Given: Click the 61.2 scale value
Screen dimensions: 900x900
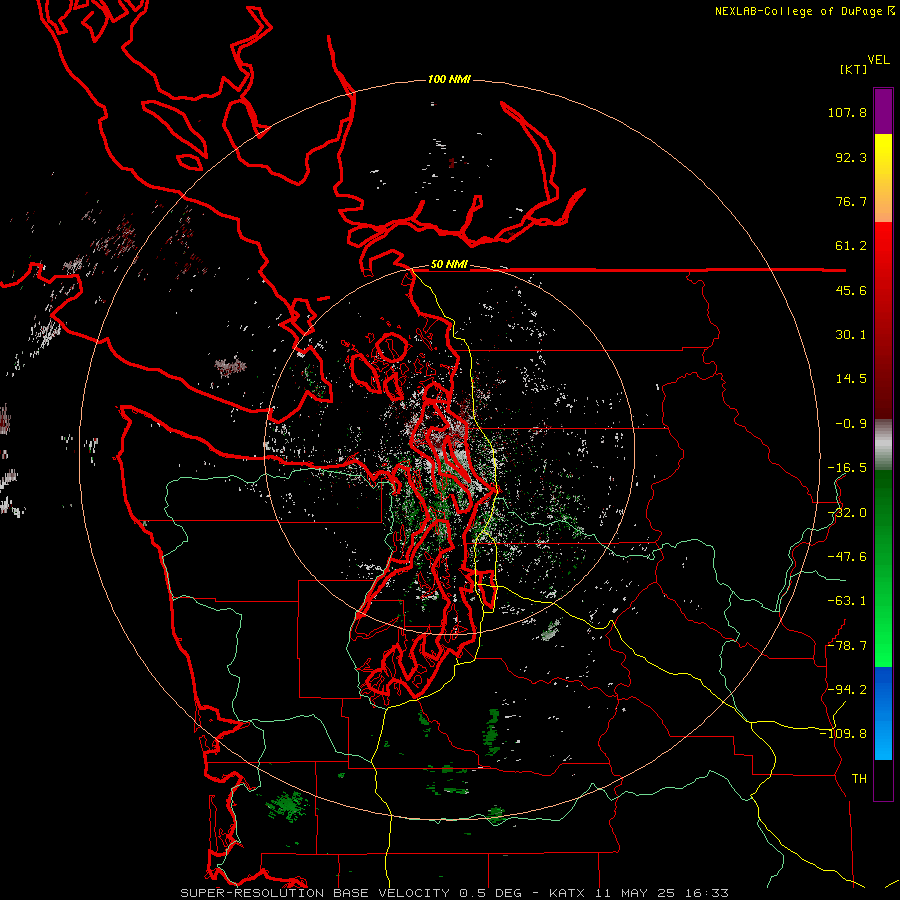Looking at the screenshot, I should point(851,246).
